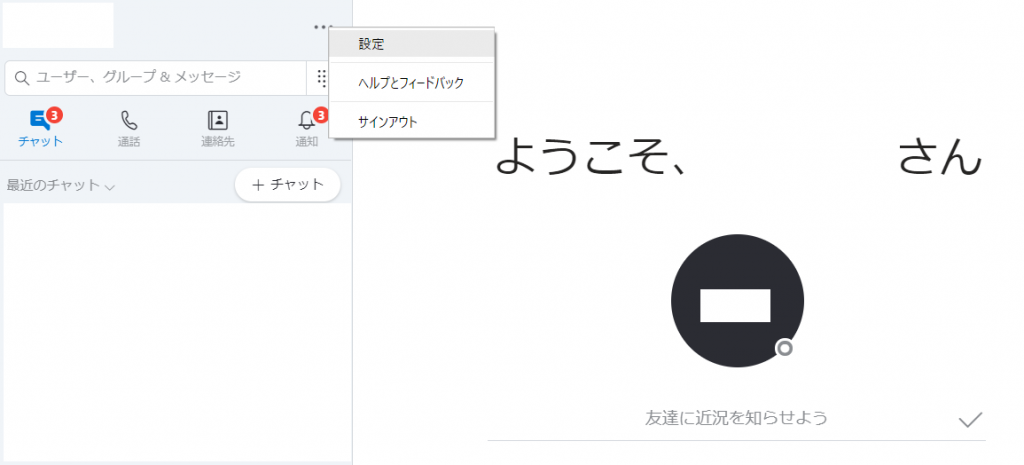
Task: Click the search magnifier icon
Action: click(x=22, y=78)
